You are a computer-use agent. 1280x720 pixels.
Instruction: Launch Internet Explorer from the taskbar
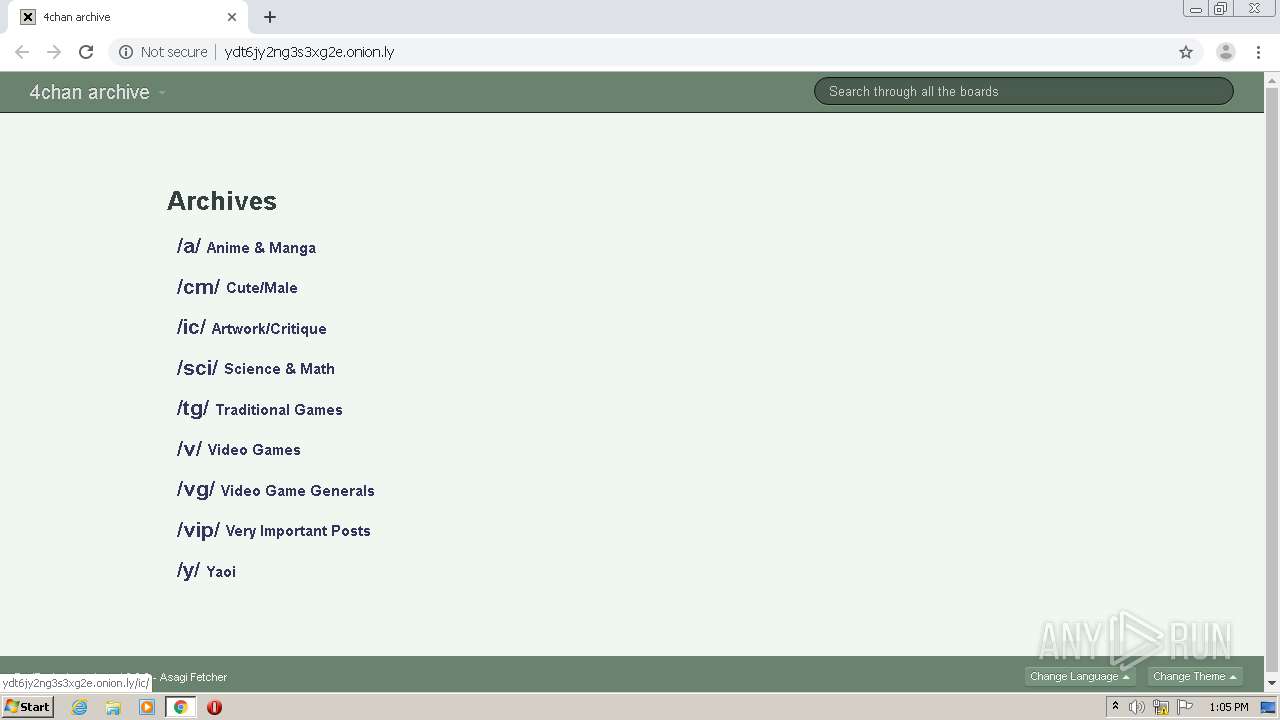pyautogui.click(x=80, y=707)
